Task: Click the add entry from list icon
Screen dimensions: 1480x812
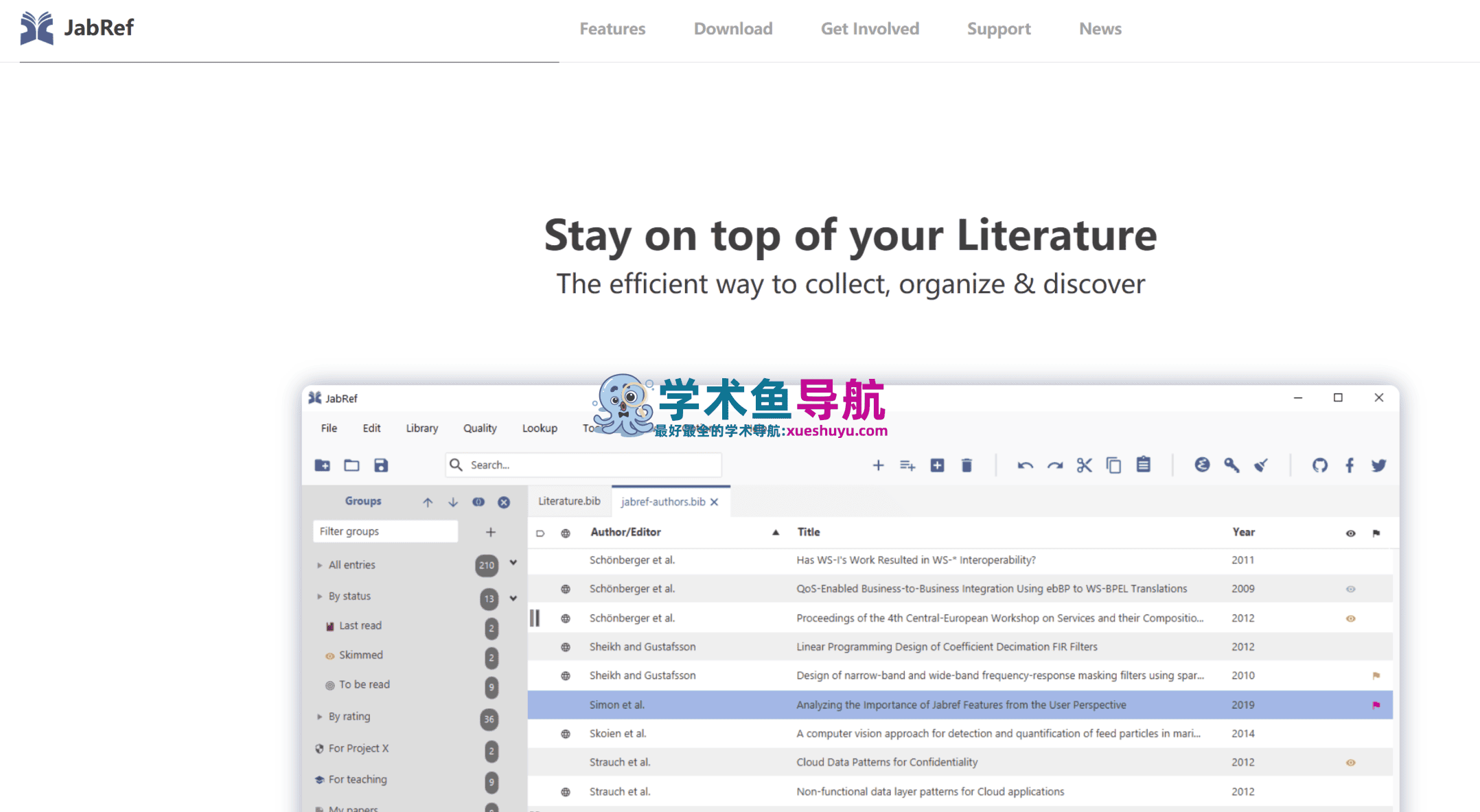Action: pyautogui.click(x=907, y=465)
